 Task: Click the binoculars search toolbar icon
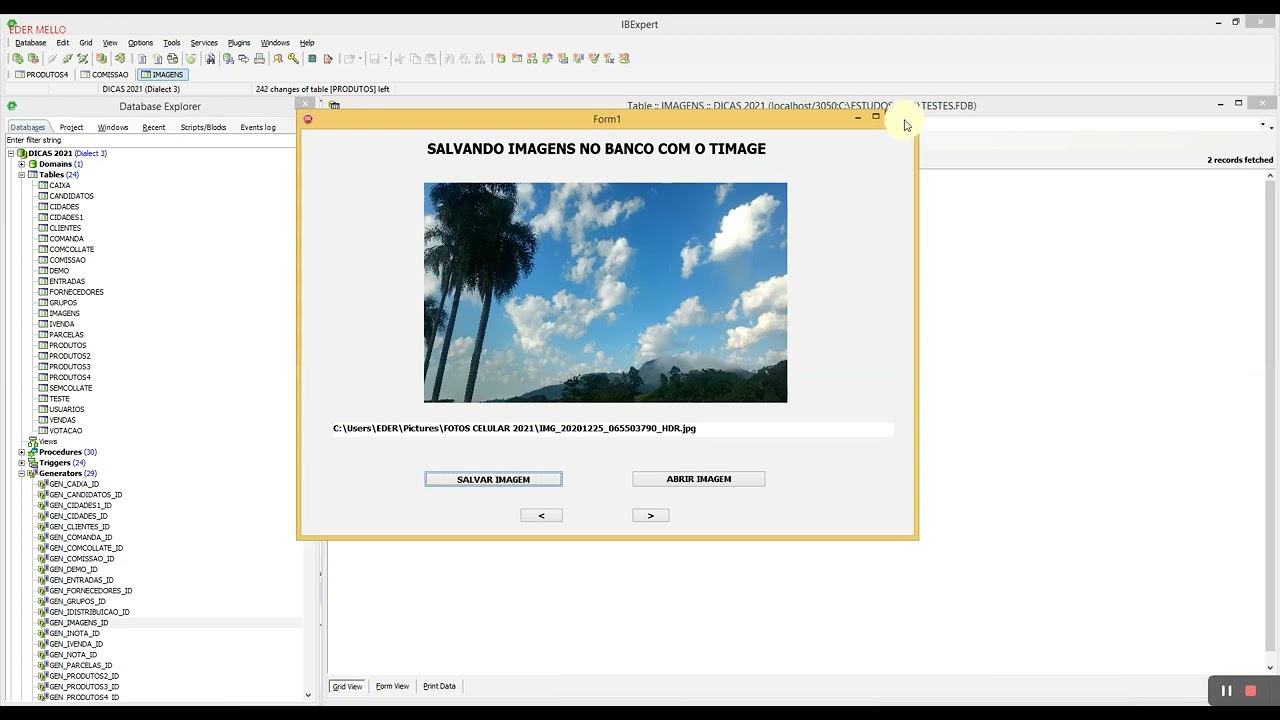(x=210, y=58)
